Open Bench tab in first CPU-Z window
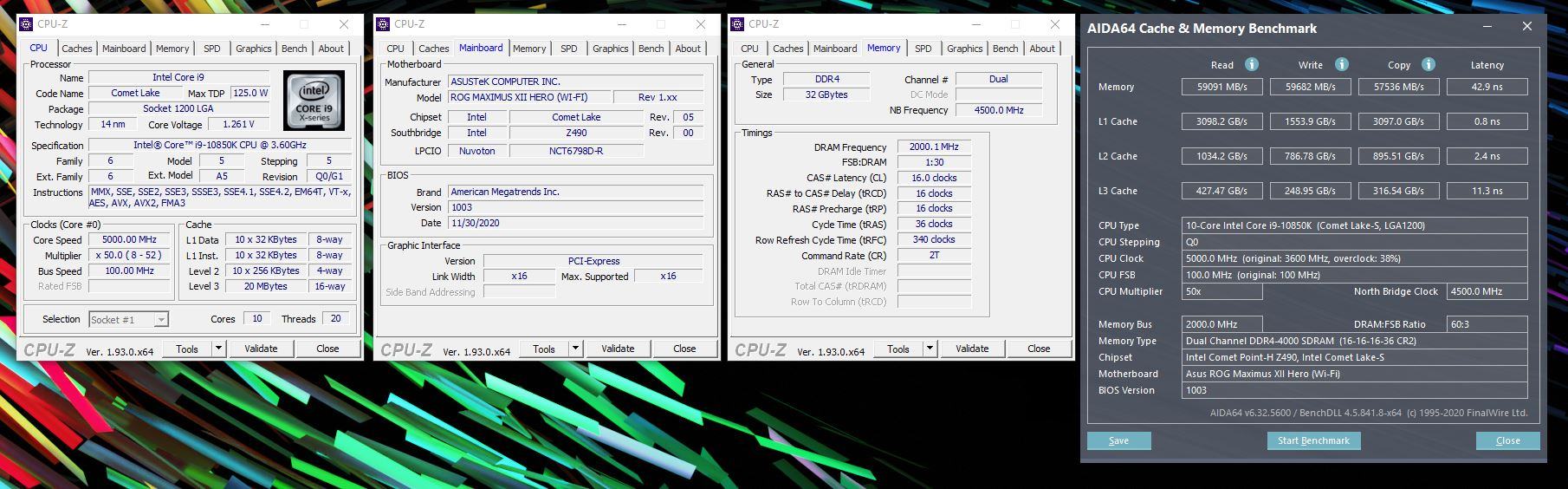The image size is (1568, 489). click(294, 49)
